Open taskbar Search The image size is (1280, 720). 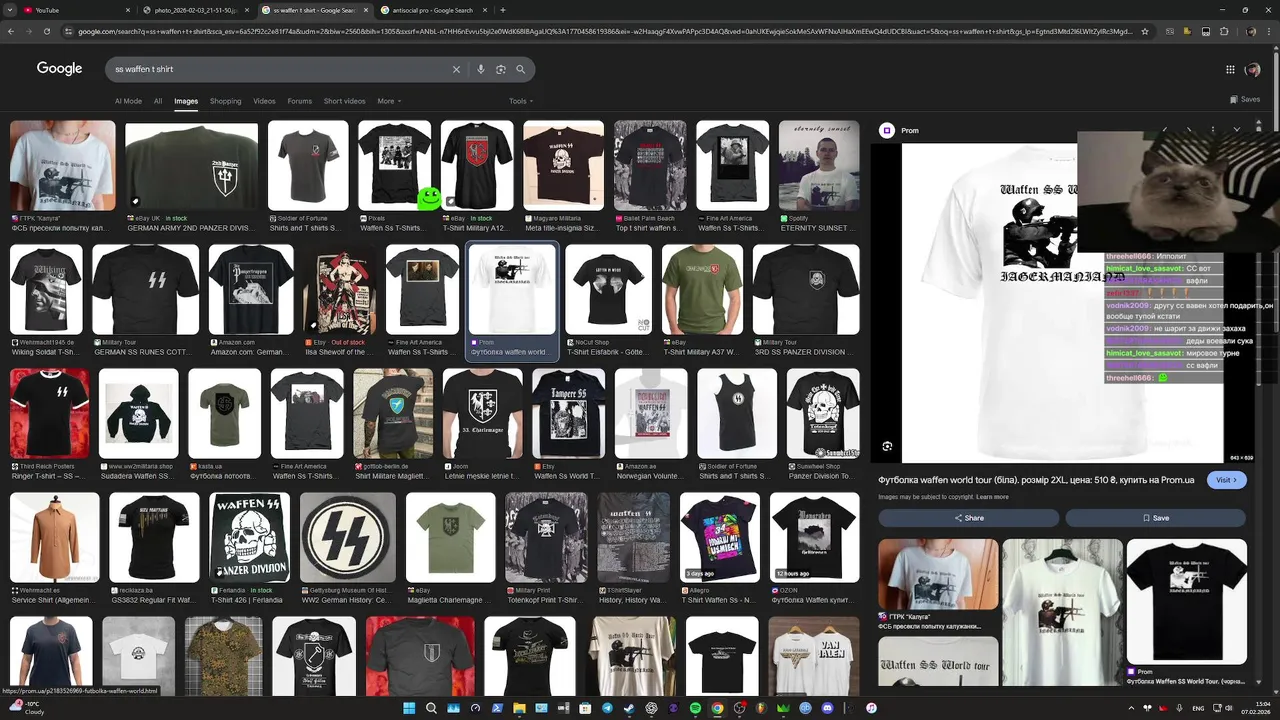[431, 708]
